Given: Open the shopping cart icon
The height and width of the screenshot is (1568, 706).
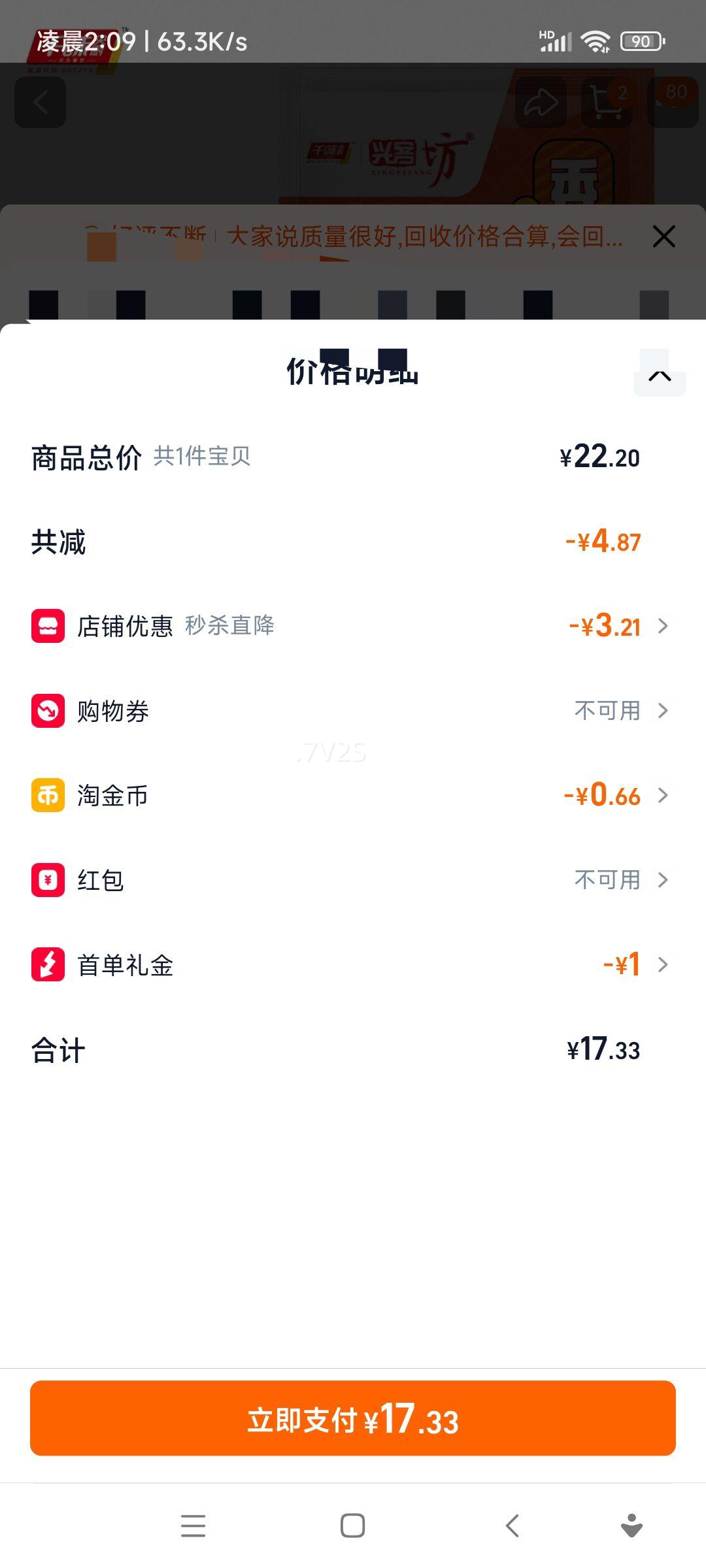Looking at the screenshot, I should [607, 103].
